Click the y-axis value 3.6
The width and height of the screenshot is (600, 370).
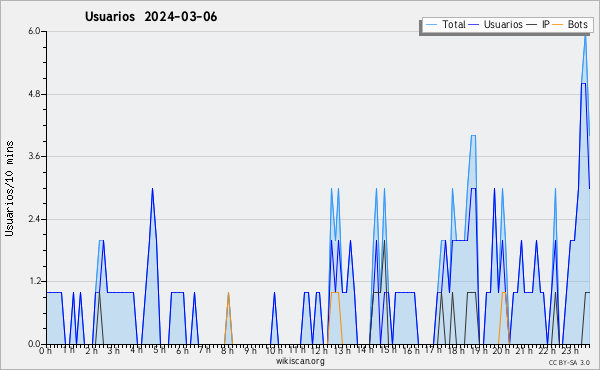click(34, 156)
